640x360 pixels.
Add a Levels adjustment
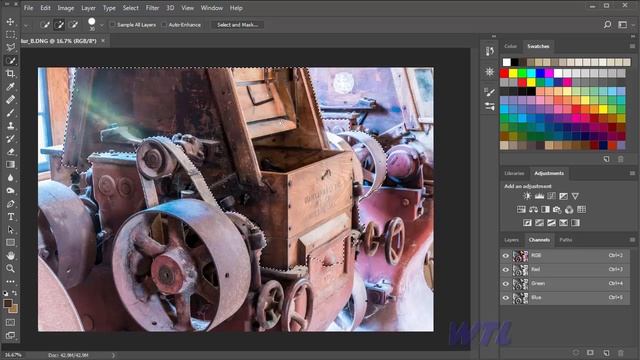(x=539, y=196)
